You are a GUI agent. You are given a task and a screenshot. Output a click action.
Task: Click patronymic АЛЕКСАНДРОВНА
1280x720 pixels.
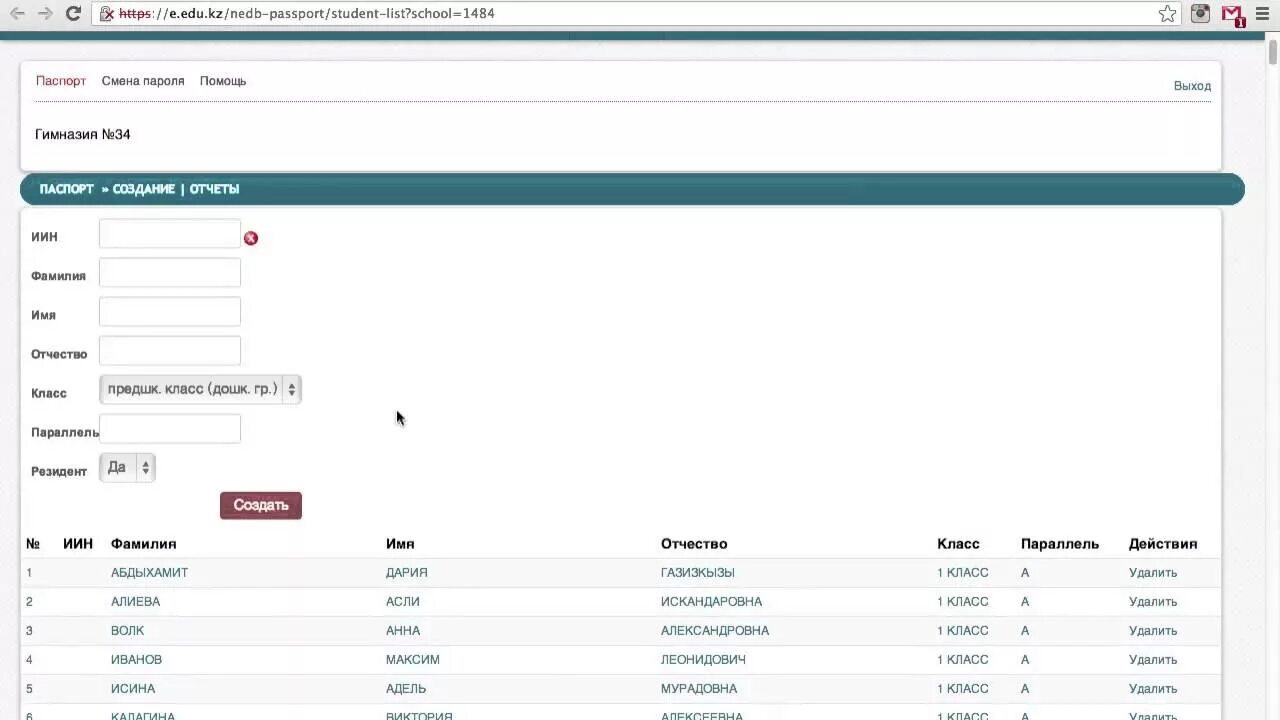[715, 631]
